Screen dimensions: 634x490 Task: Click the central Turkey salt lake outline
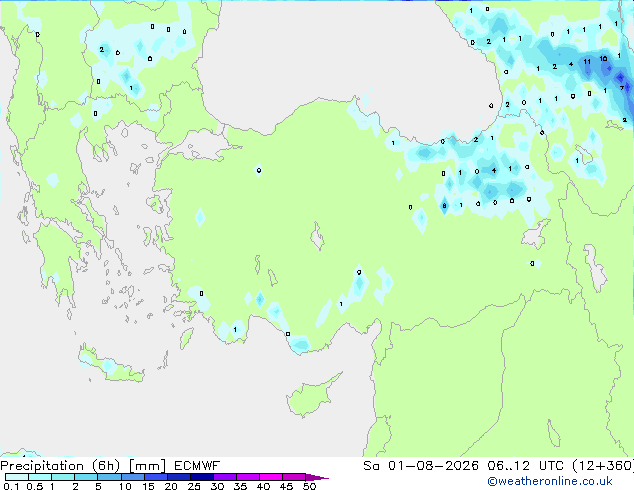(x=317, y=237)
